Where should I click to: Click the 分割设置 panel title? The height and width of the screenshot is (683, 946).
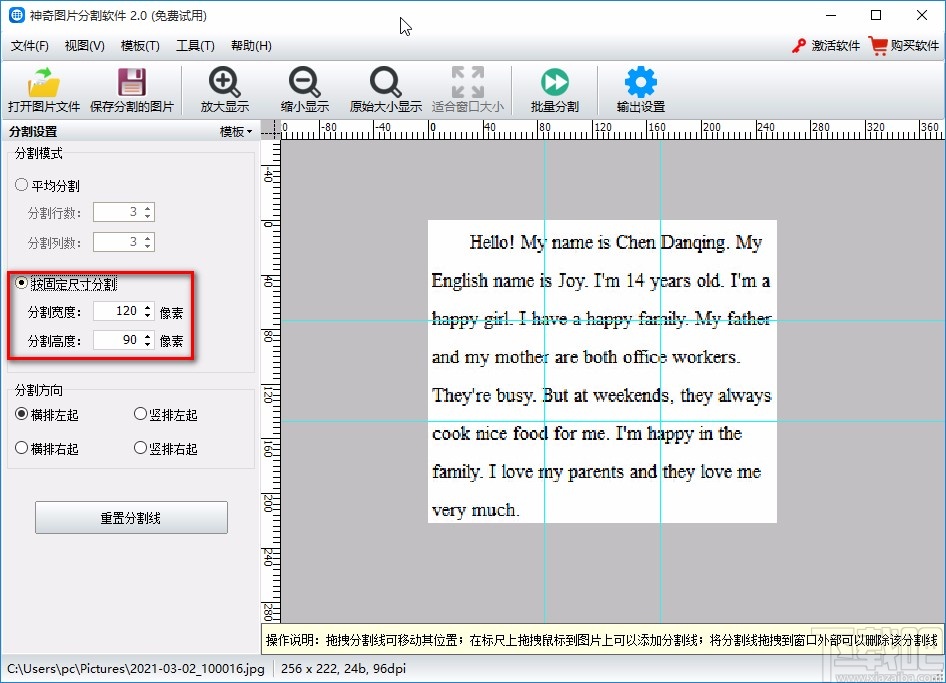click(33, 132)
